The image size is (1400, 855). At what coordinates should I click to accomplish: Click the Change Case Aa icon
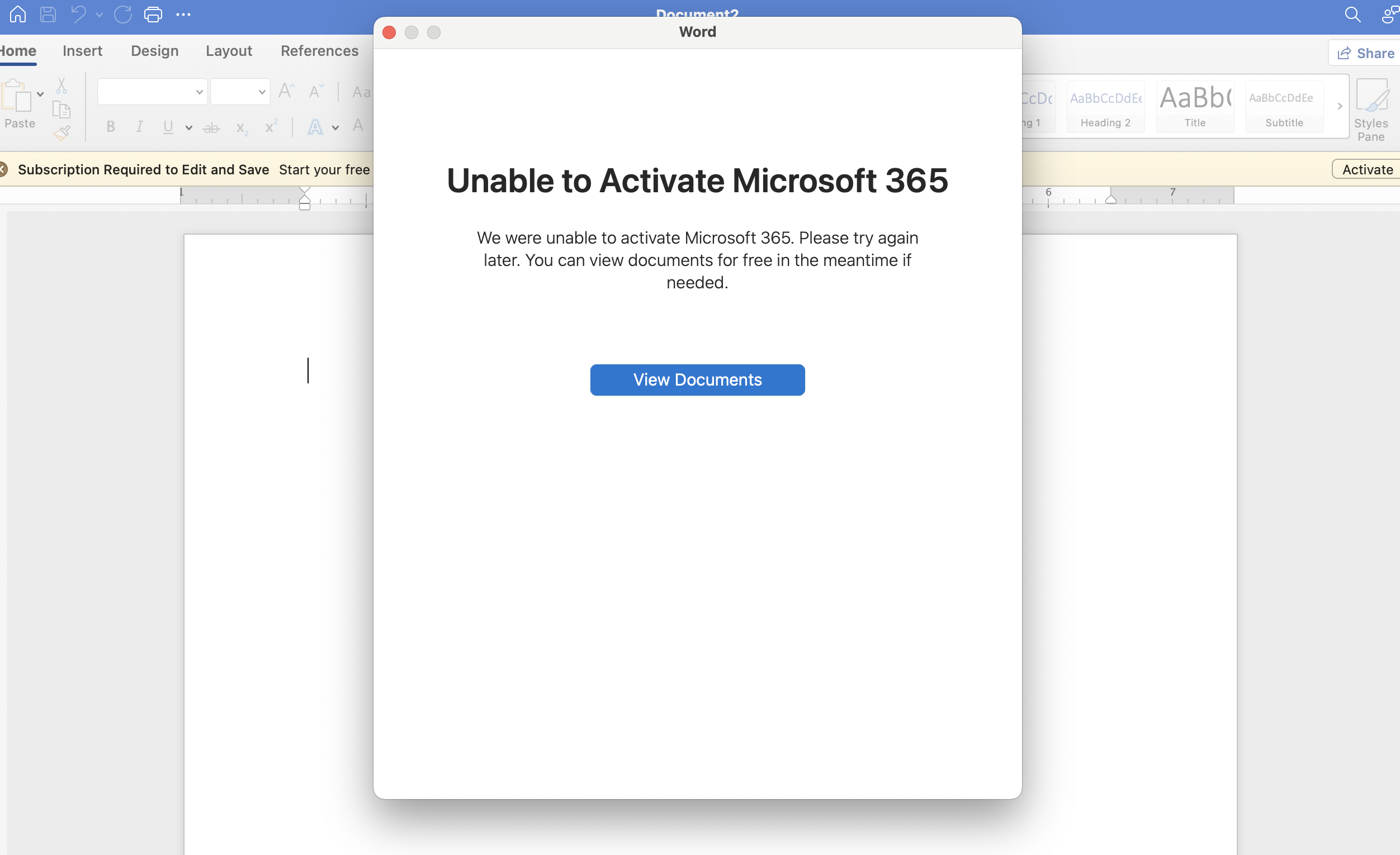361,92
